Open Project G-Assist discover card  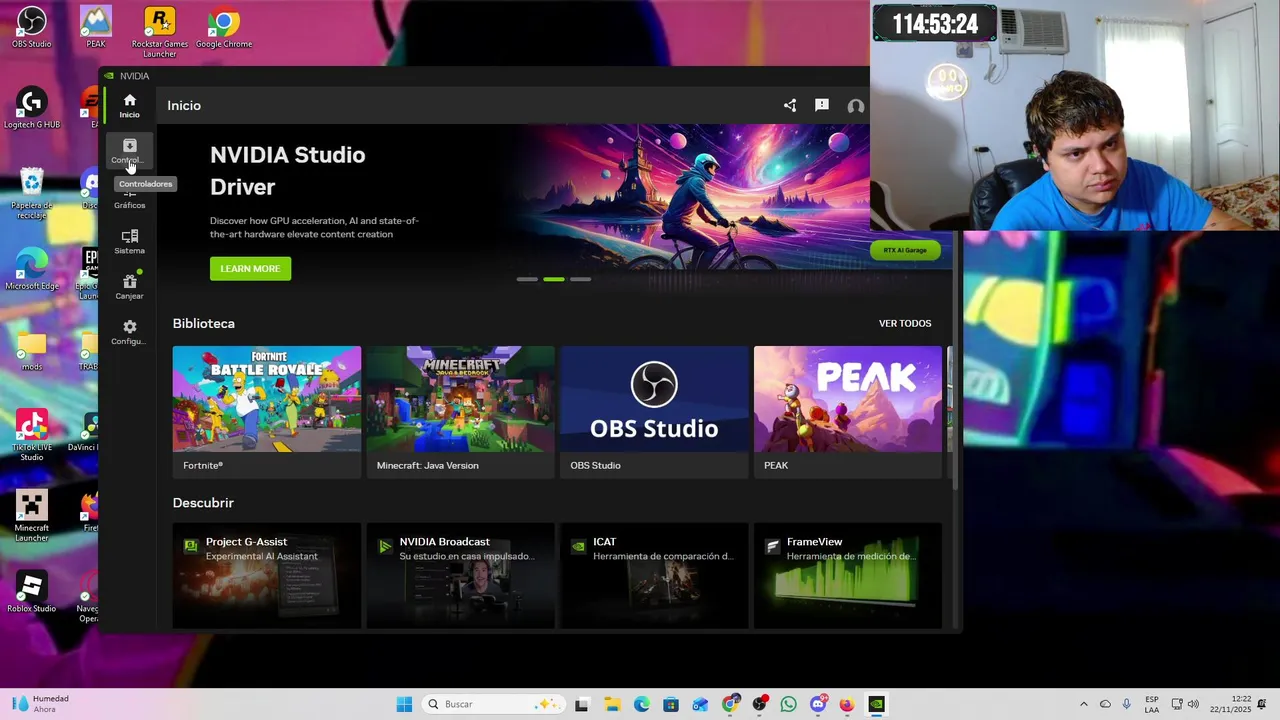tap(267, 576)
